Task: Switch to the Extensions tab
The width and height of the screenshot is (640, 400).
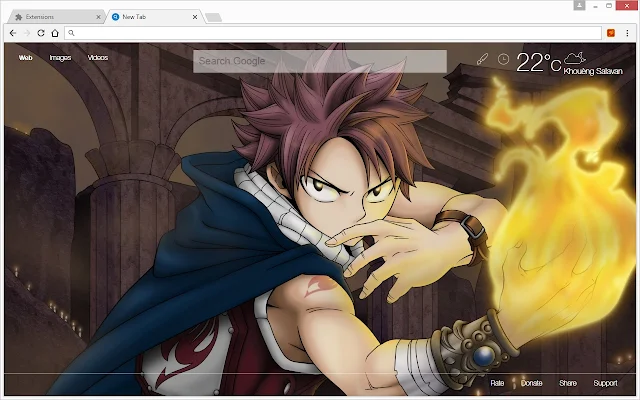Action: (x=56, y=17)
